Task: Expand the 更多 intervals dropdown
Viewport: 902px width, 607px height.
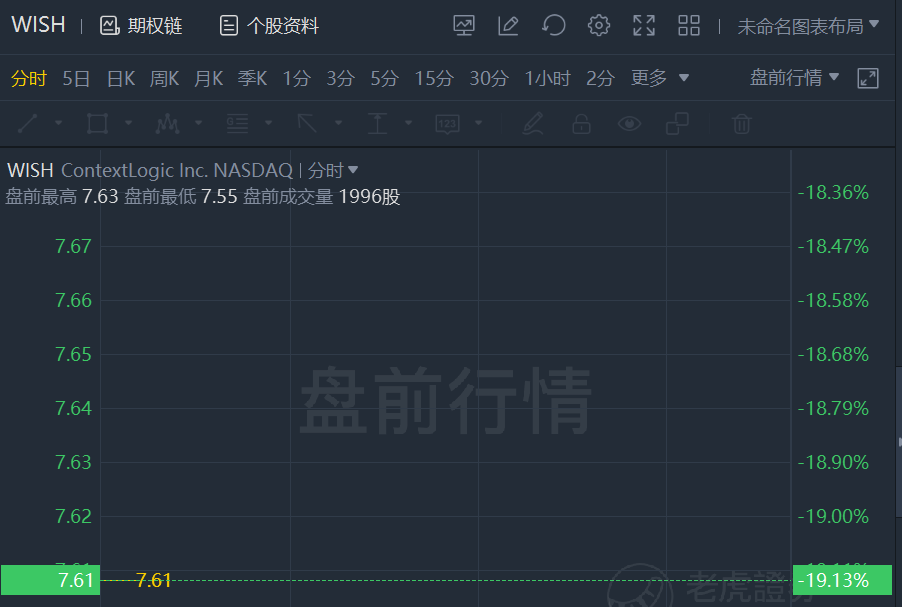Action: point(660,78)
